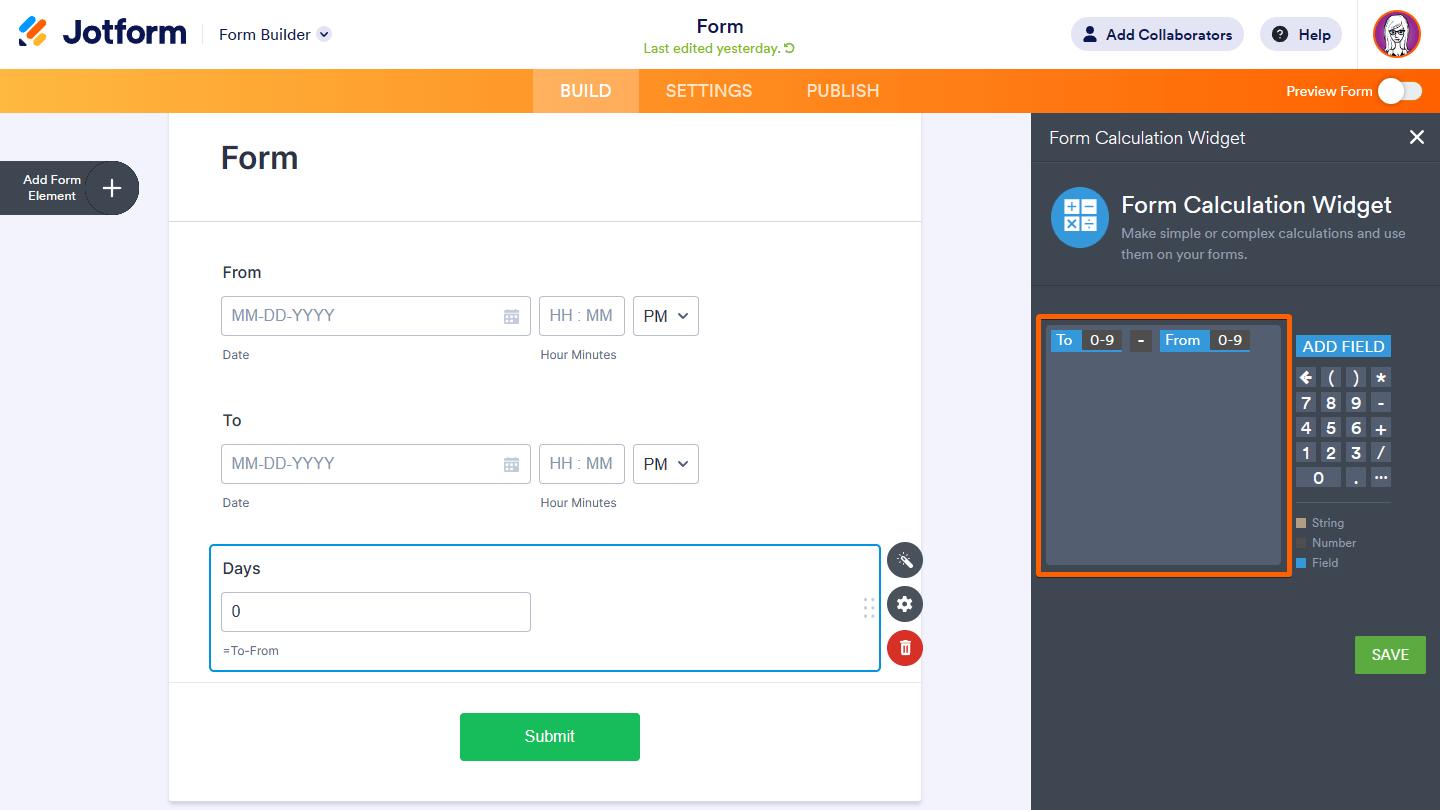1440x810 pixels.
Task: Open widget settings wand icon for Days
Action: click(905, 561)
